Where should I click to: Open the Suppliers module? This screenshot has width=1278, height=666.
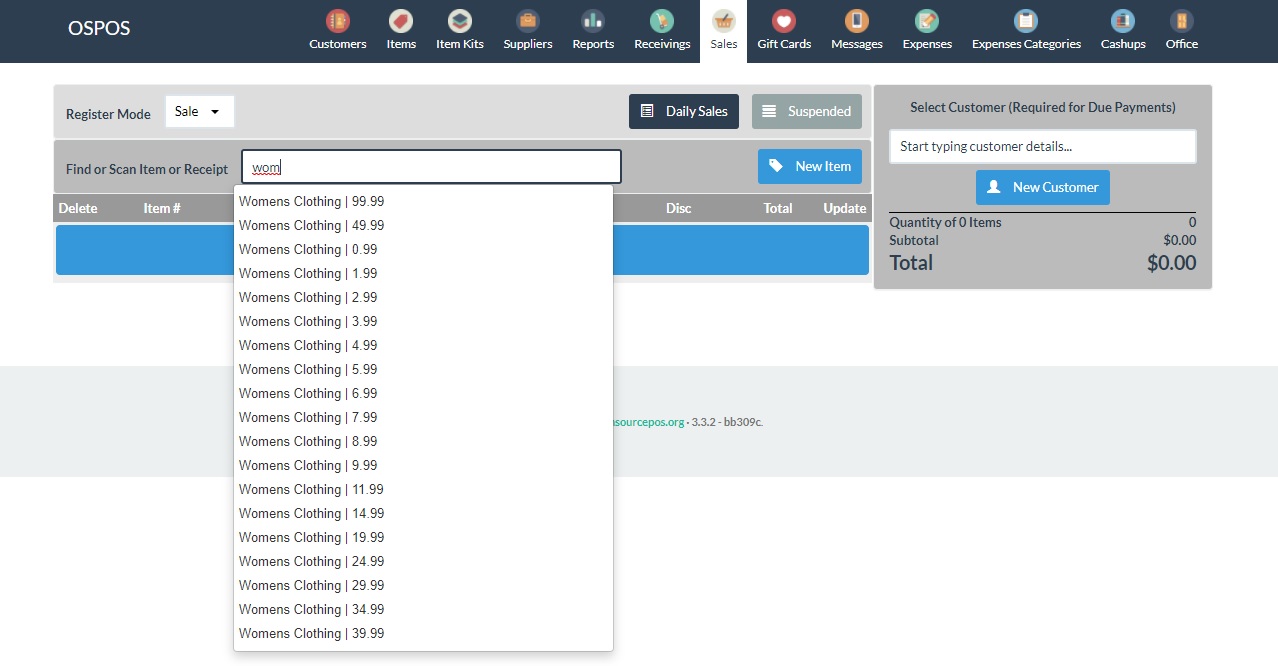coord(527,31)
